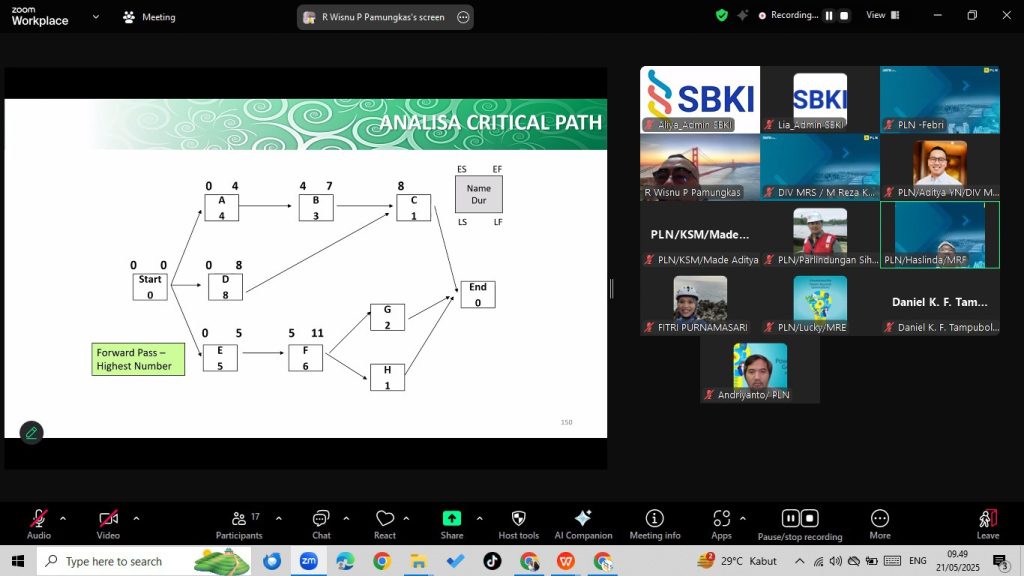Select the PLN/KSM/Made Aditya tile
Screen dimensions: 1024x576
pyautogui.click(x=700, y=235)
